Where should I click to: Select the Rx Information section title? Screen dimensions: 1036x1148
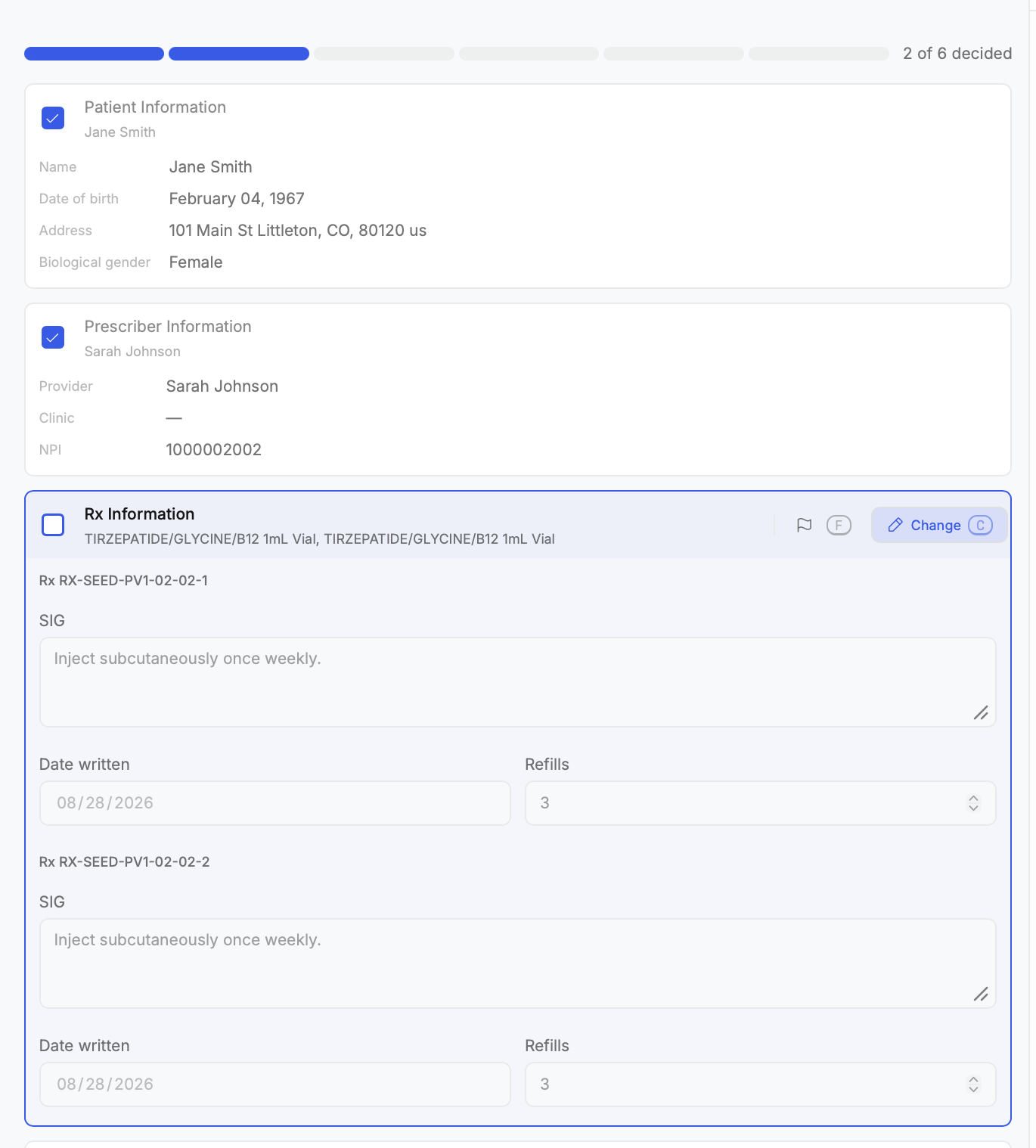pos(140,514)
